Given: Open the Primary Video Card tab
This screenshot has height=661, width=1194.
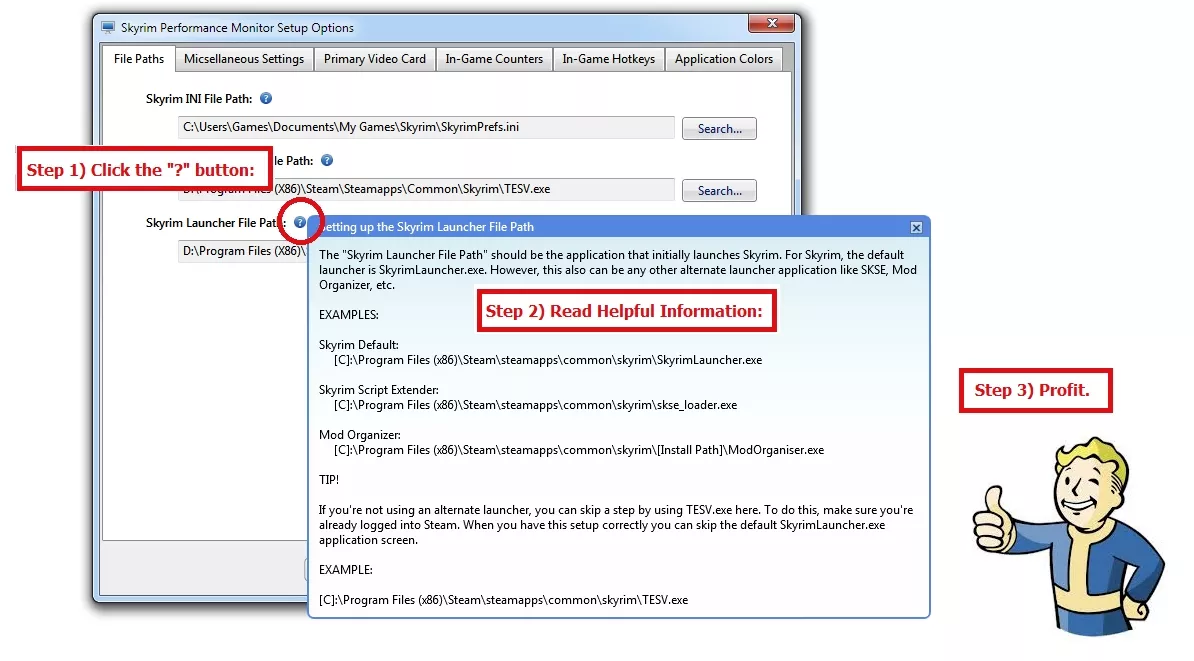Looking at the screenshot, I should (x=375, y=59).
